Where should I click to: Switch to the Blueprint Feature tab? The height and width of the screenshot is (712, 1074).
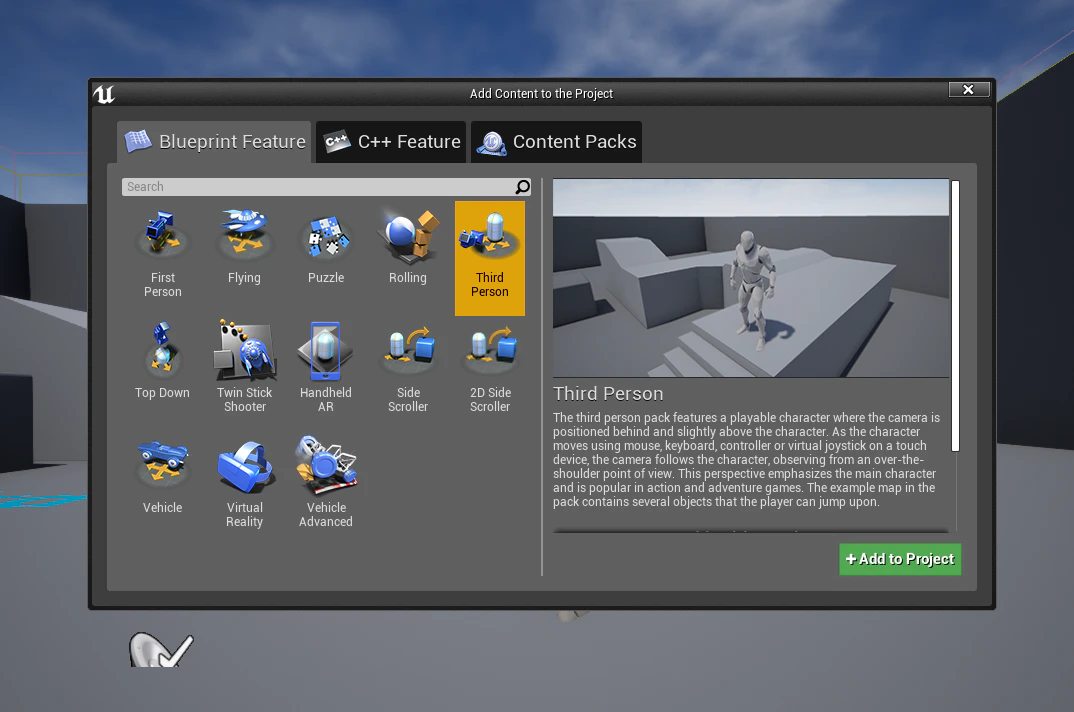click(x=214, y=142)
